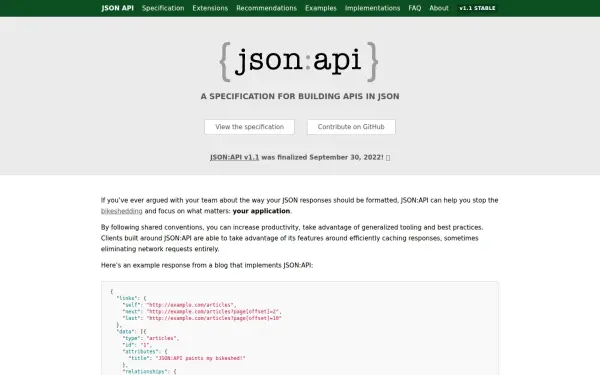The height and width of the screenshot is (375, 600).
Task: Open the About page
Action: tap(439, 8)
